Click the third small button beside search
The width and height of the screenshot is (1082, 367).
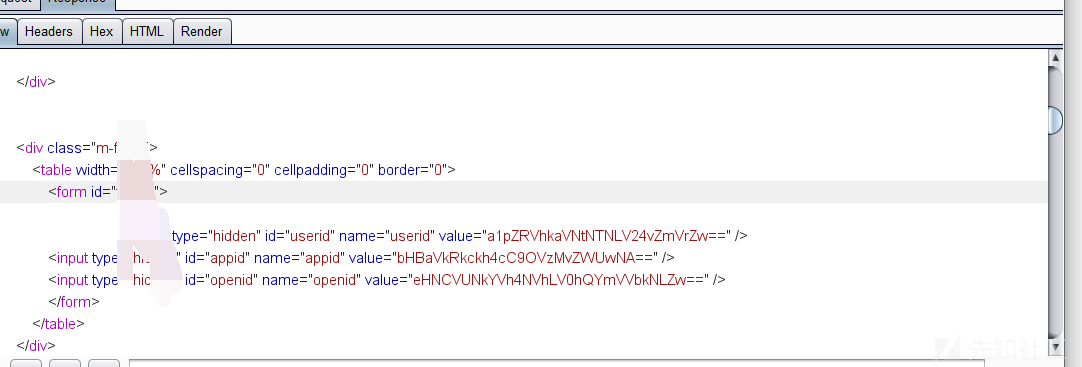104,363
